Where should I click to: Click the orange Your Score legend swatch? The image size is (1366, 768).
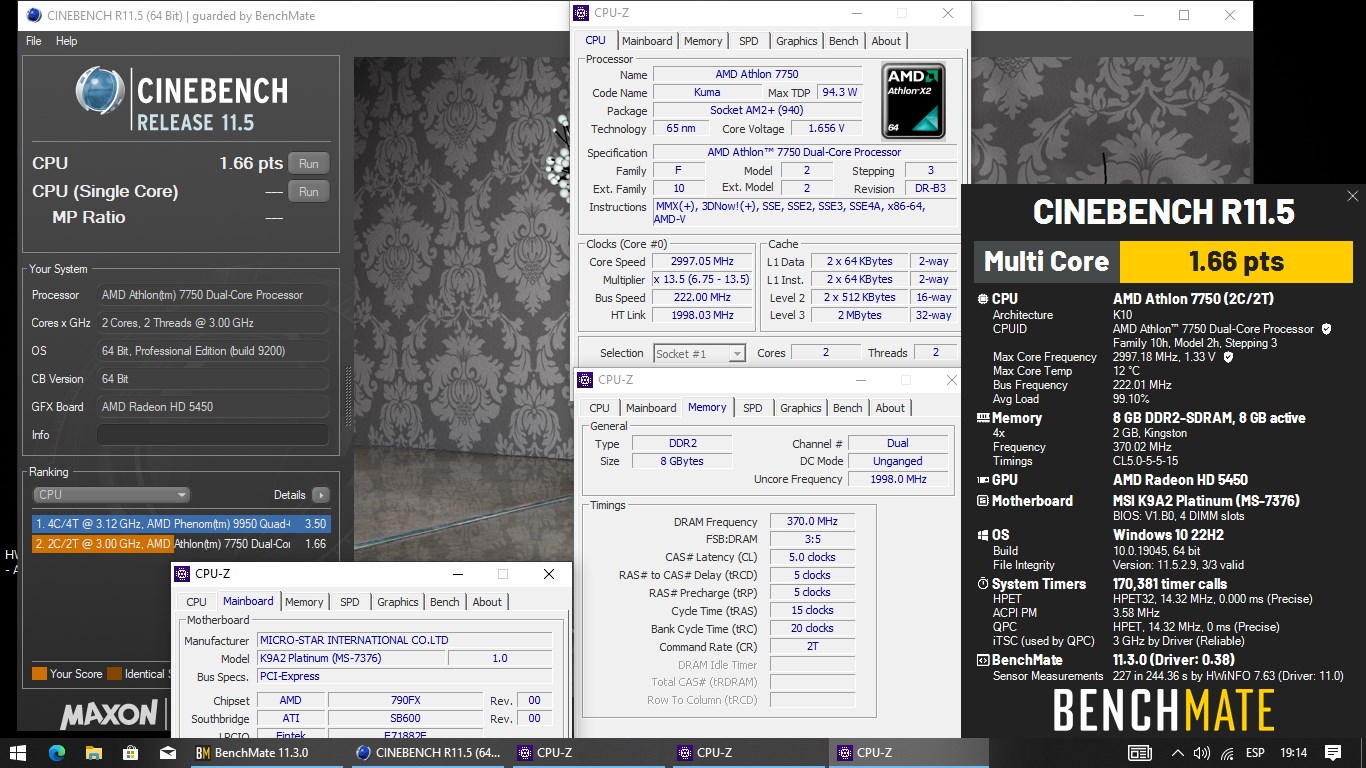(39, 674)
